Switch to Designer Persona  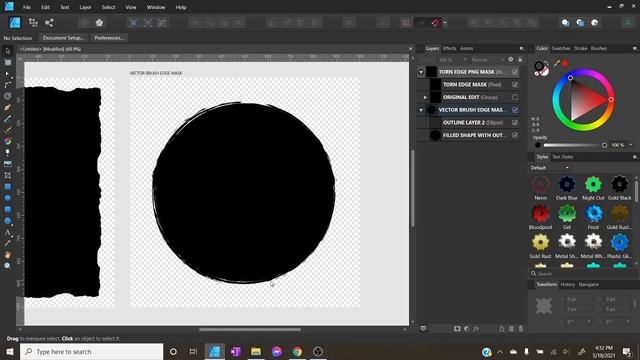click(15, 22)
